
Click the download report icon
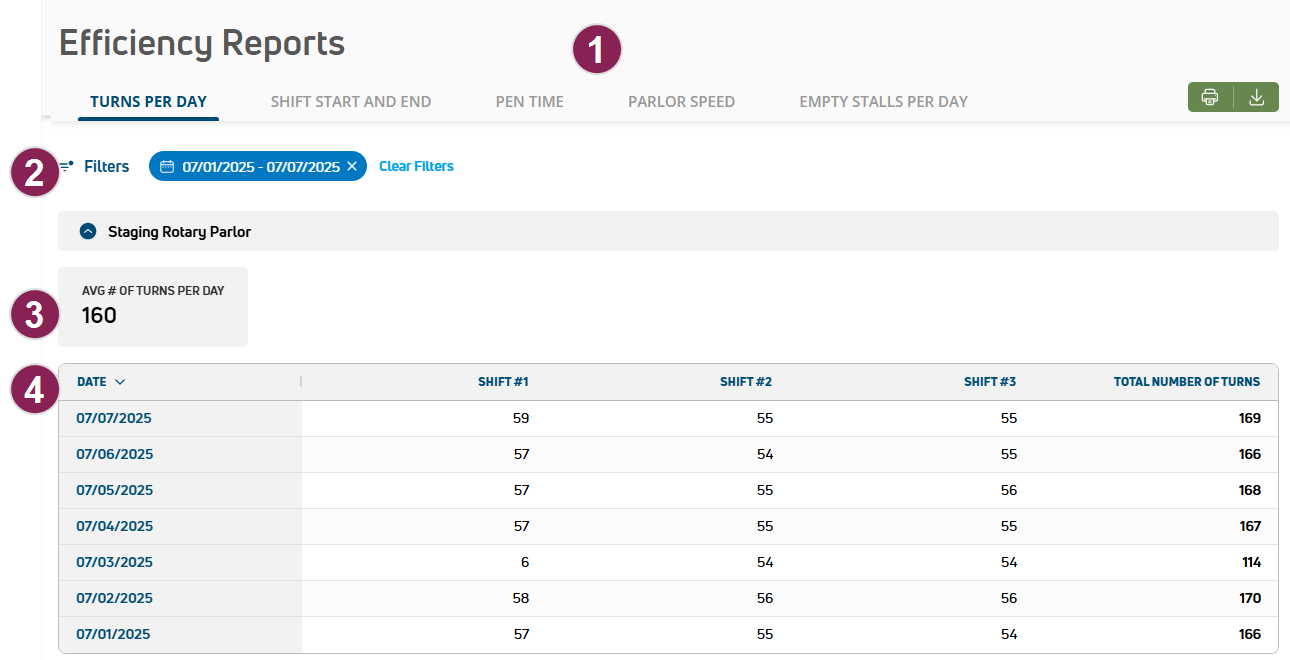[1257, 97]
